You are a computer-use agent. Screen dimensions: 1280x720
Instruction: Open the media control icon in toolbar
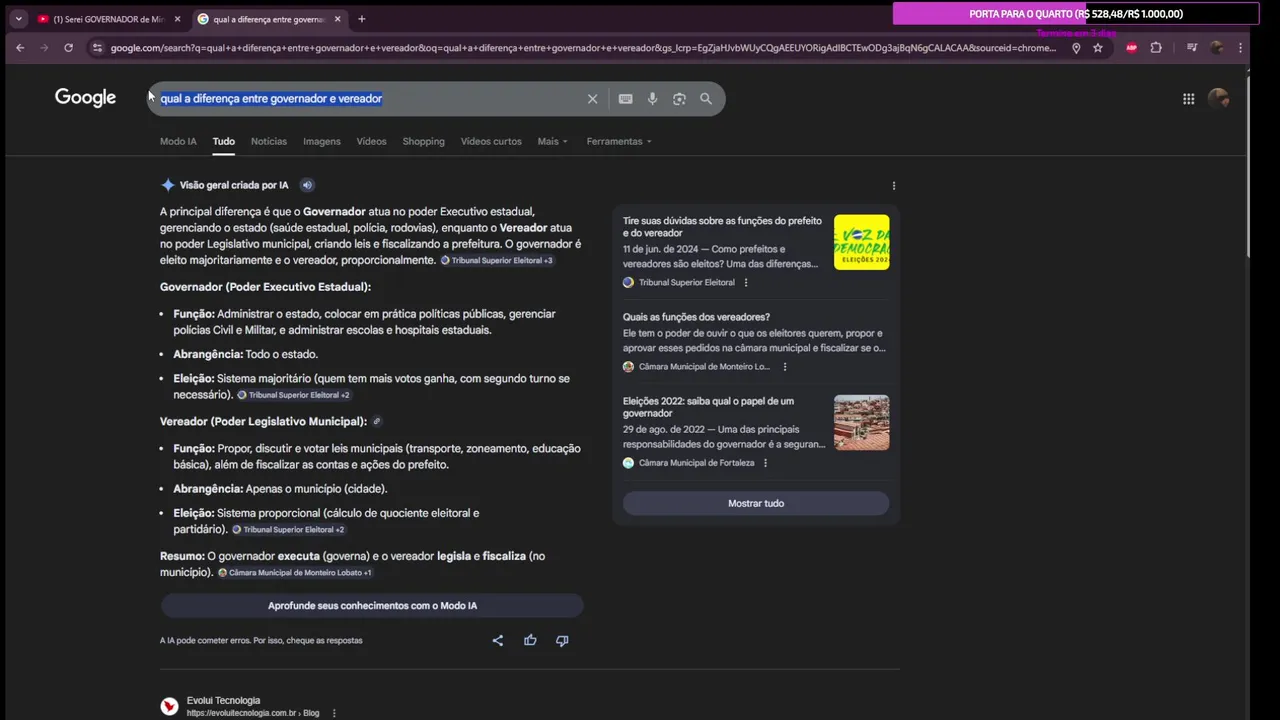point(1192,48)
